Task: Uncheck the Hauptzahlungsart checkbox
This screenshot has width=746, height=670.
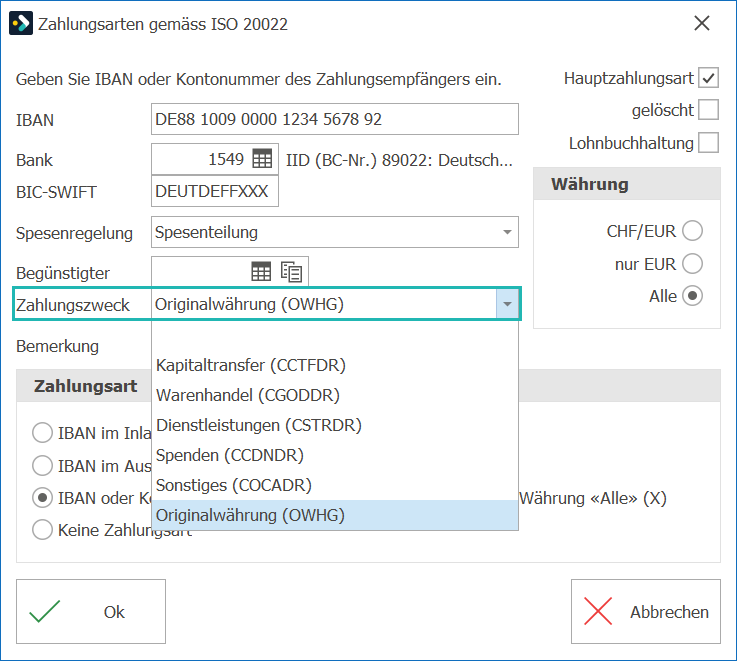Action: click(708, 78)
